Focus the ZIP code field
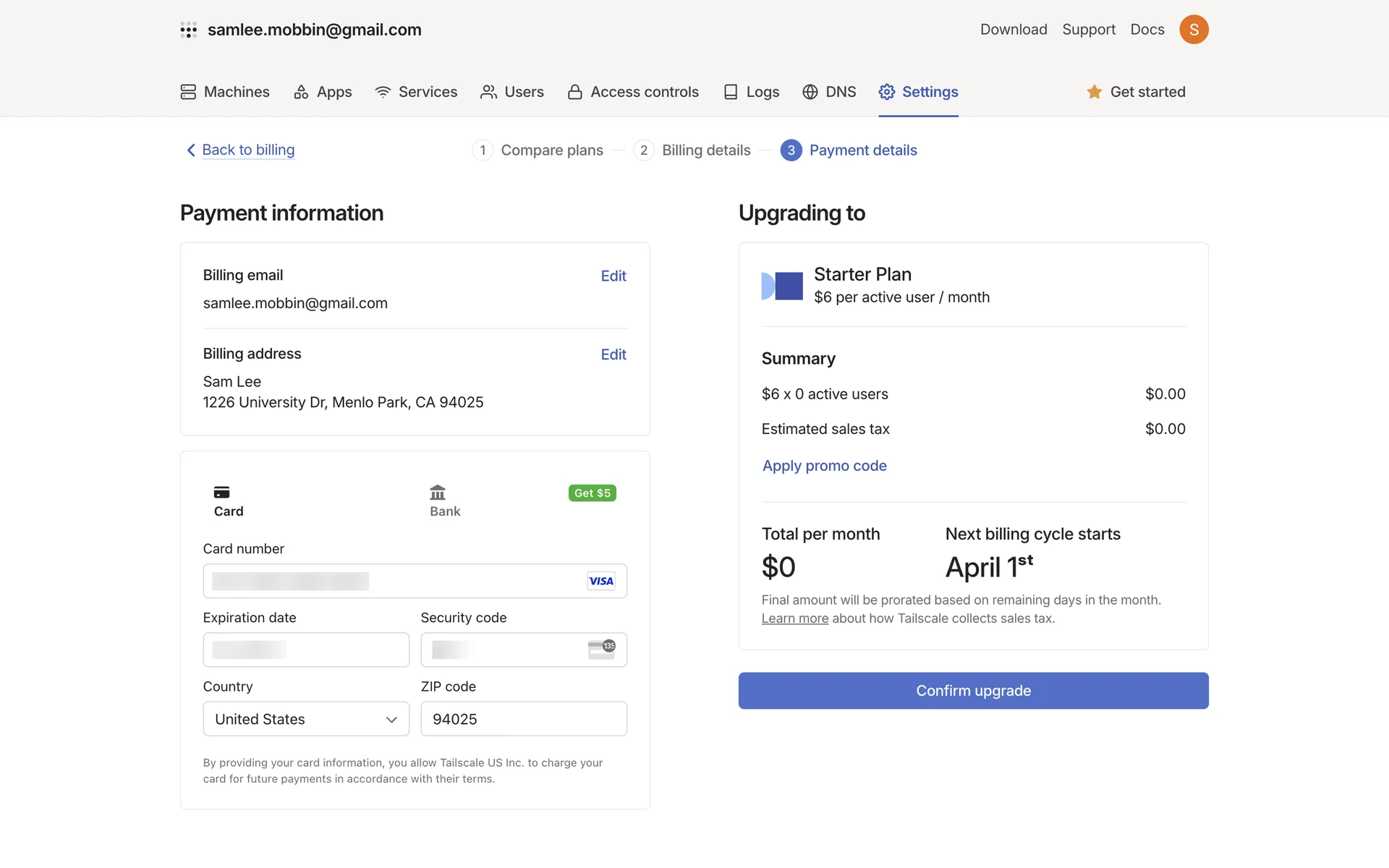This screenshot has height=868, width=1389. pyautogui.click(x=524, y=719)
